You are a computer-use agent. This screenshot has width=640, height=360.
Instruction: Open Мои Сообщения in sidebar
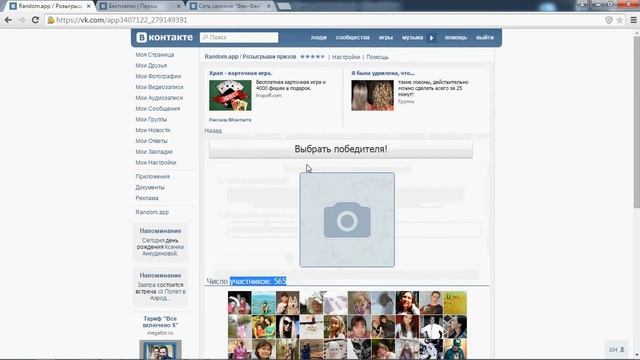tap(158, 109)
